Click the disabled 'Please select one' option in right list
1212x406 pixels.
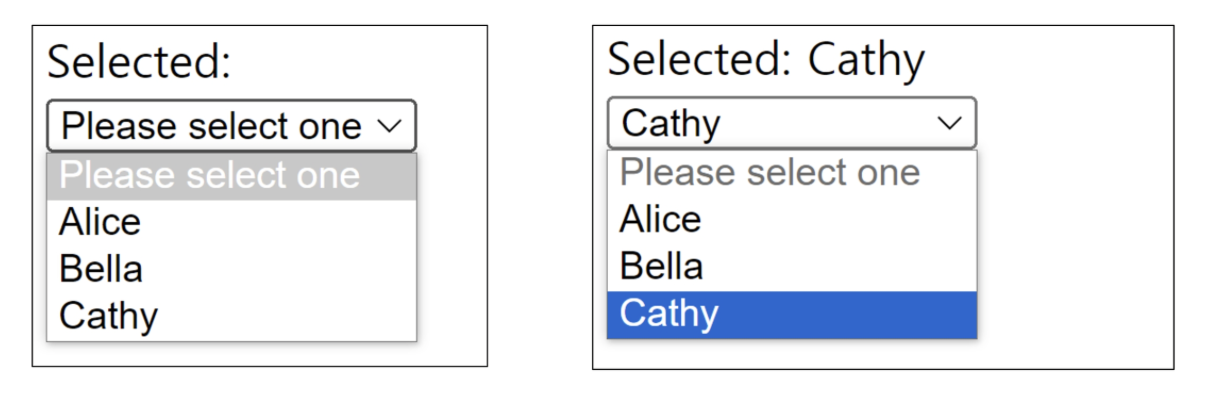[770, 173]
